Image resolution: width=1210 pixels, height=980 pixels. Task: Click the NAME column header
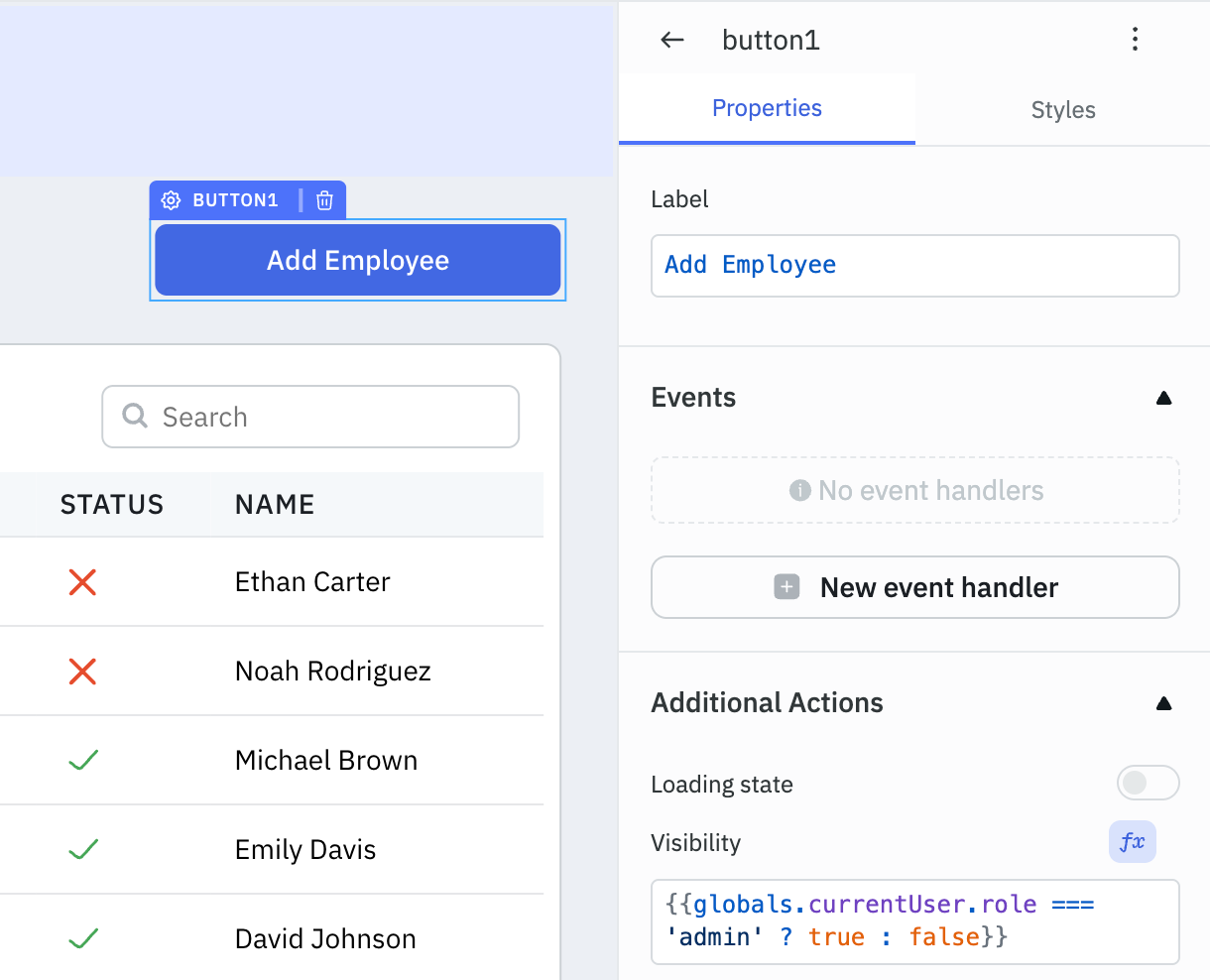[275, 505]
